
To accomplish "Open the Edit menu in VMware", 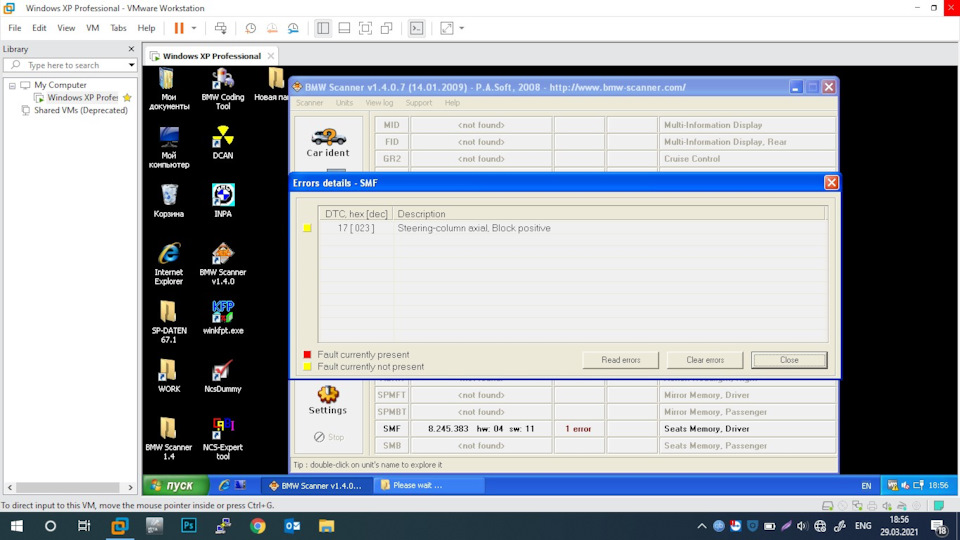I will click(39, 28).
